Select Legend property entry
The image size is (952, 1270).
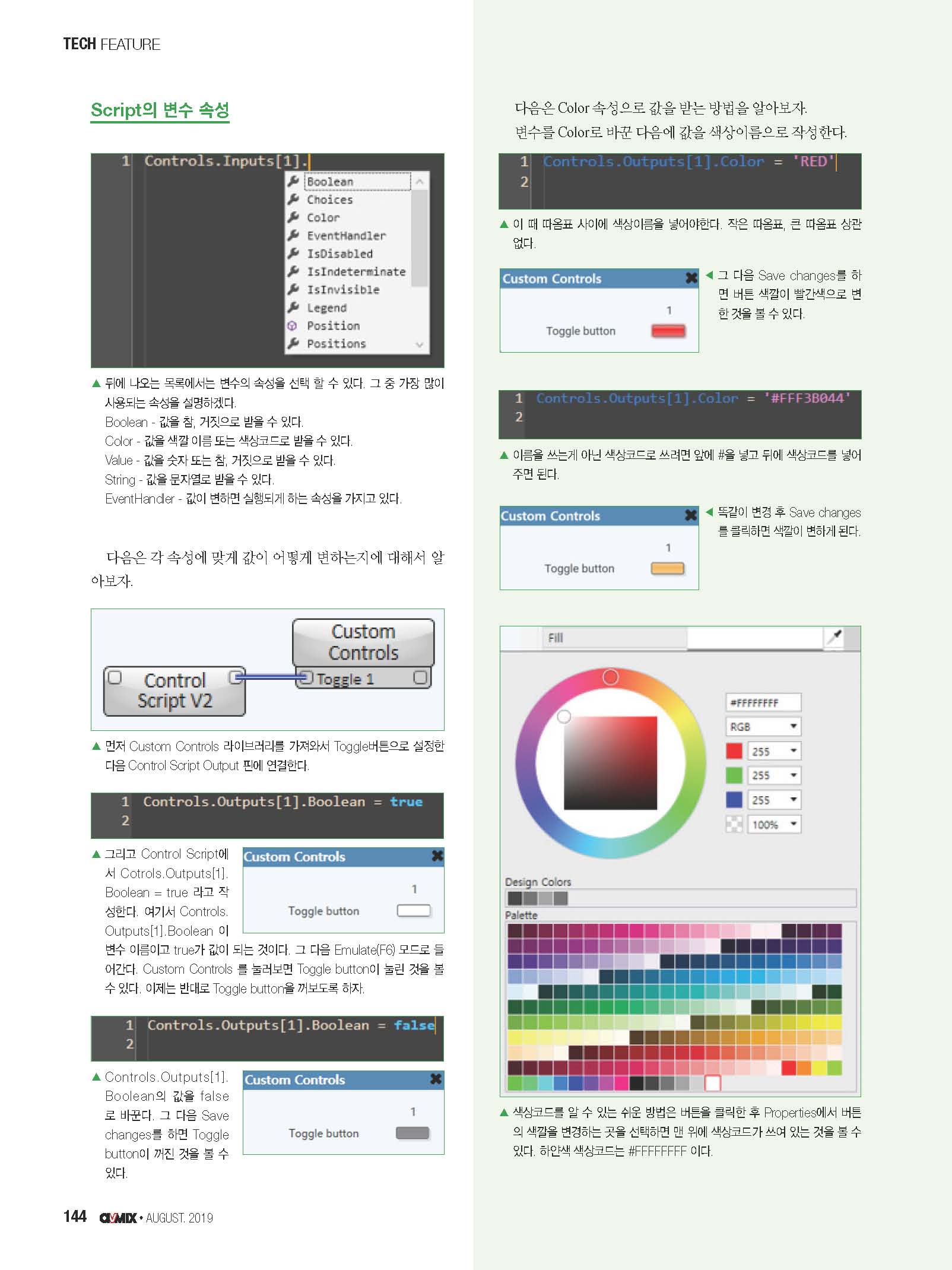(326, 308)
